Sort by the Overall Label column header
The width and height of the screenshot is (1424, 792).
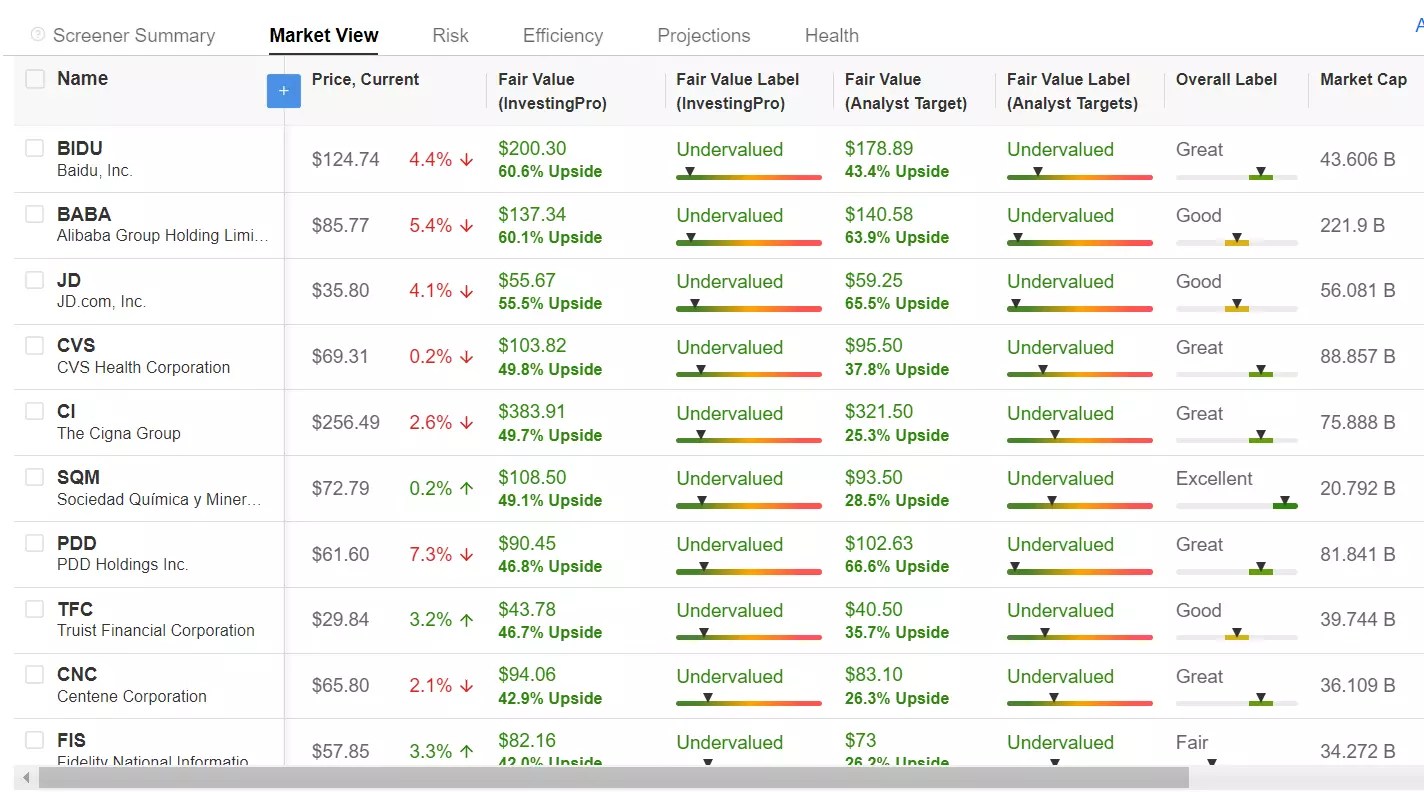1226,80
